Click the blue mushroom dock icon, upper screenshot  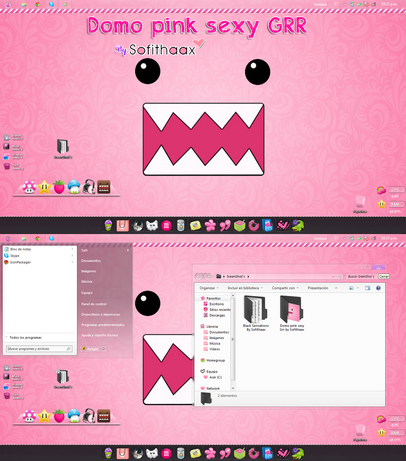(x=74, y=187)
